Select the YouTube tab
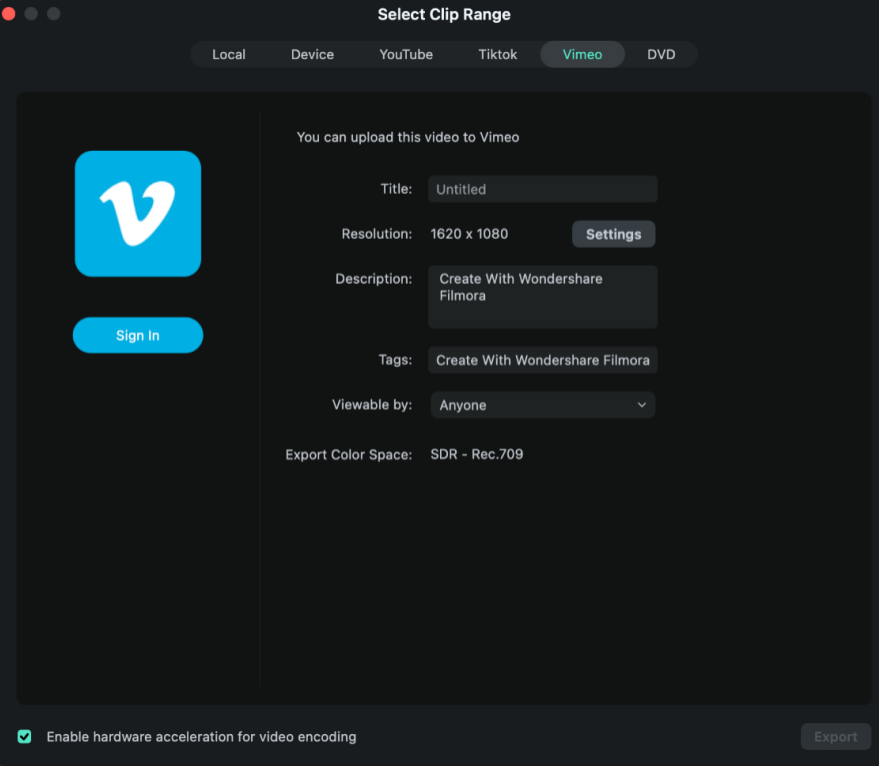 (406, 54)
